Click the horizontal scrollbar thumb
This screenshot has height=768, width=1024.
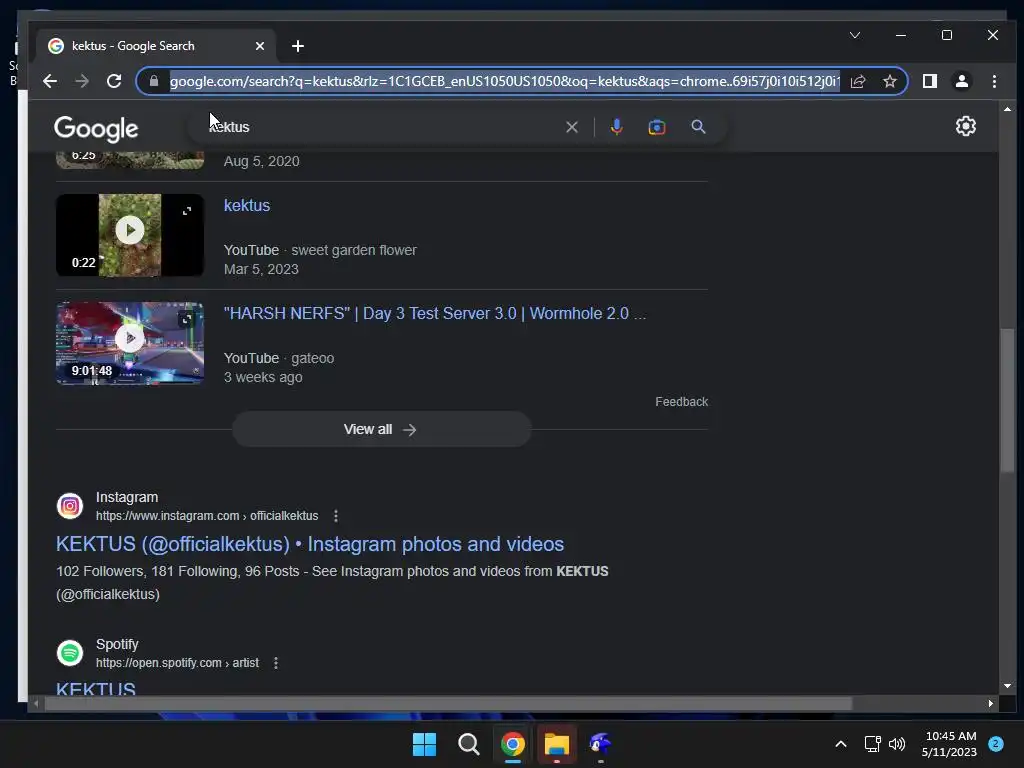[x=448, y=703]
